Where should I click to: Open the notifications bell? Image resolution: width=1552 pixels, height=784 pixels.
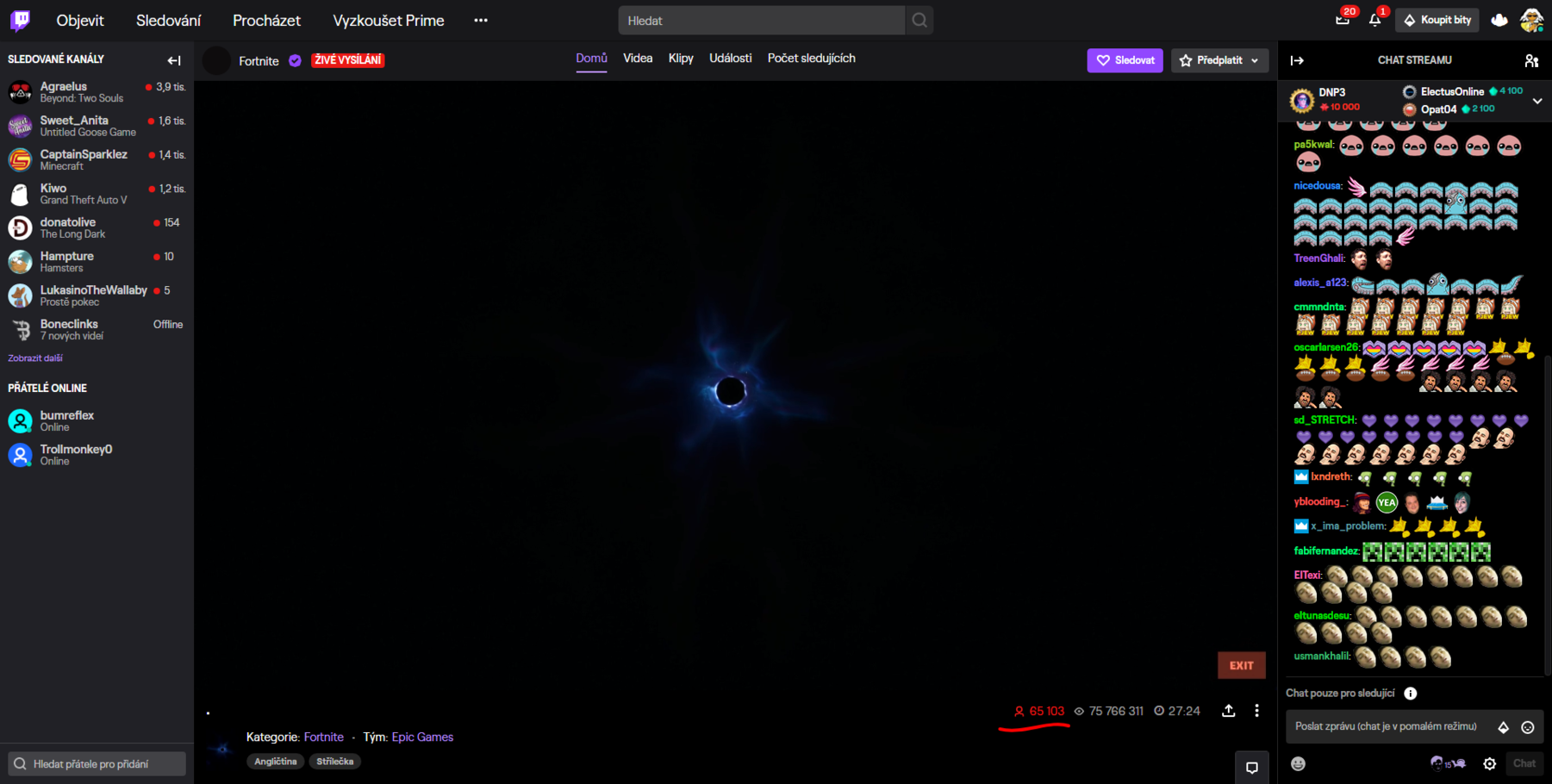(1374, 21)
